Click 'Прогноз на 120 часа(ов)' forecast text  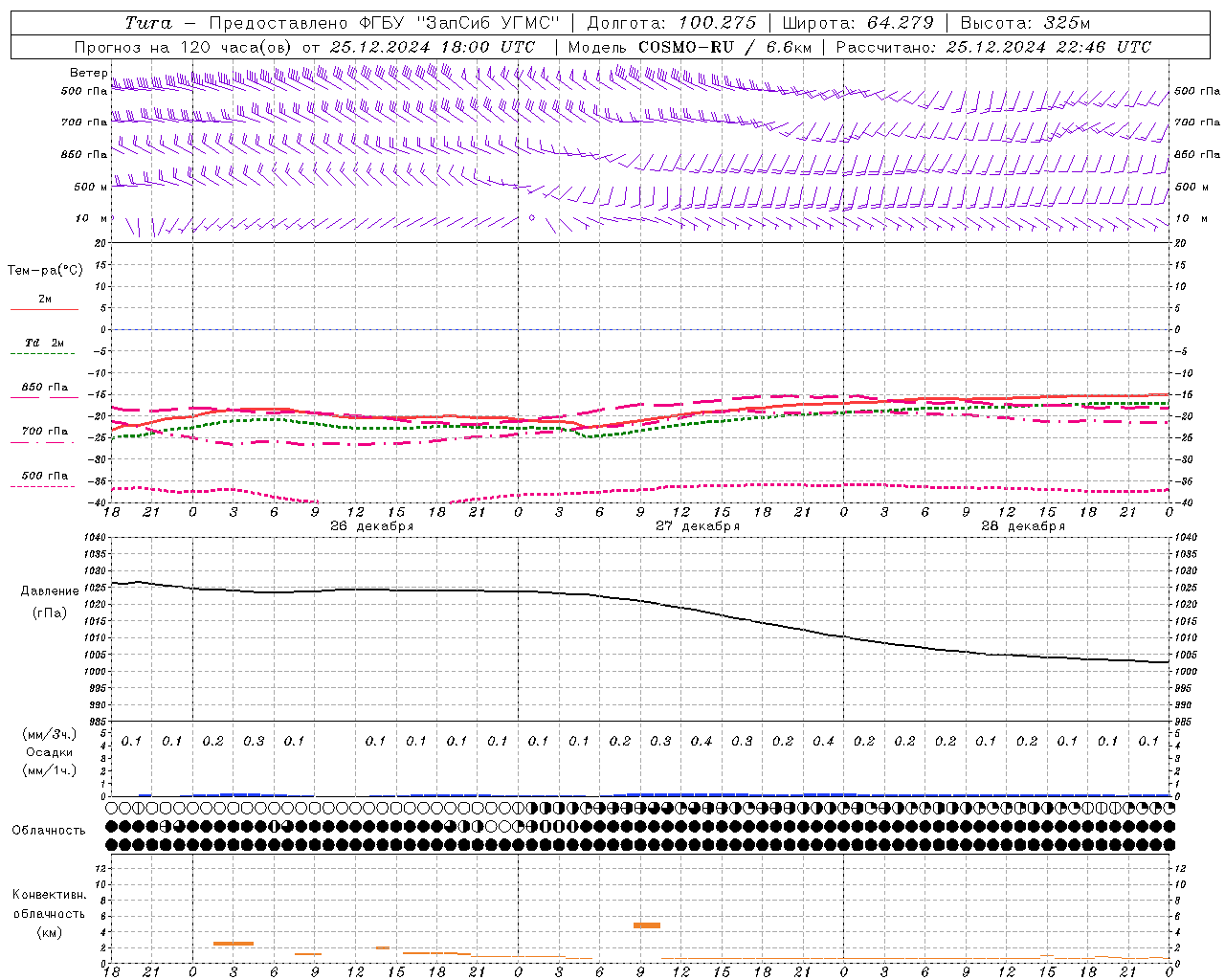184,47
